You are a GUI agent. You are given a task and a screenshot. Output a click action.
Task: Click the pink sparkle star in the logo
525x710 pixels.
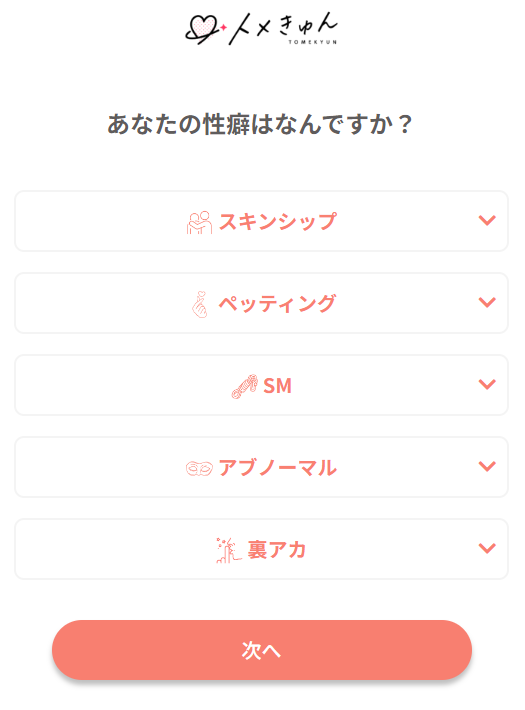(x=223, y=28)
